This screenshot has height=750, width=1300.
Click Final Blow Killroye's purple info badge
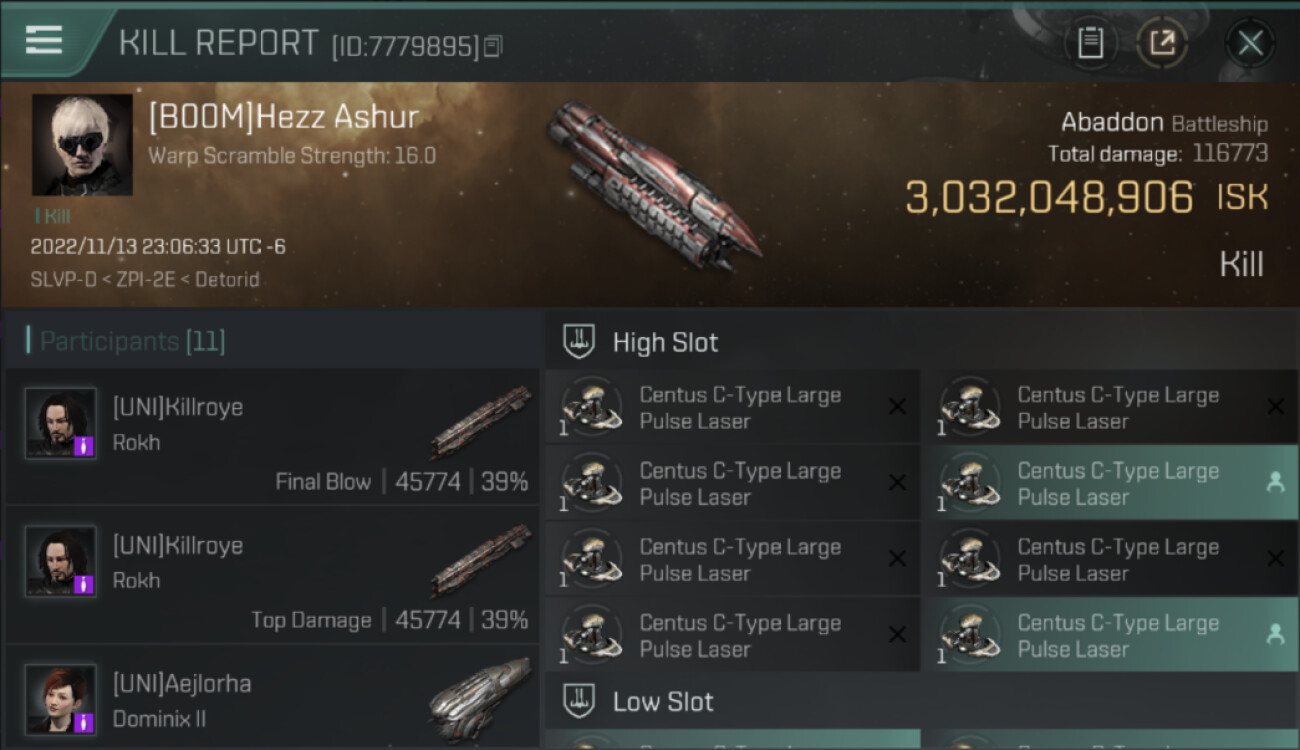[85, 446]
